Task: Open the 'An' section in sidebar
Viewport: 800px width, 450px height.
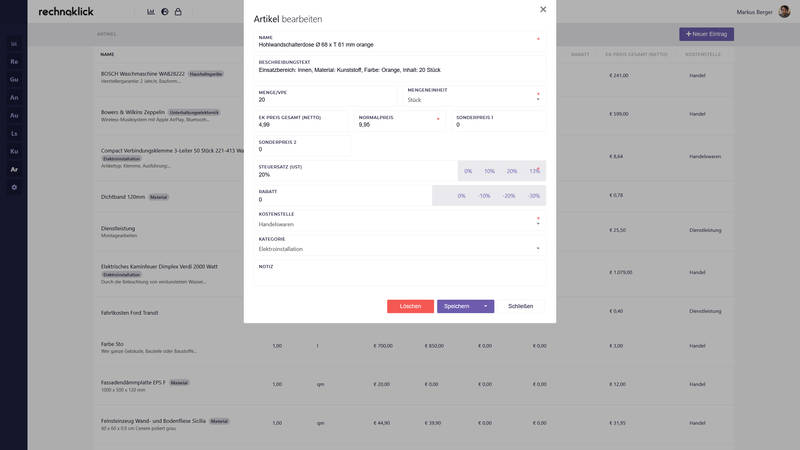Action: [x=14, y=97]
